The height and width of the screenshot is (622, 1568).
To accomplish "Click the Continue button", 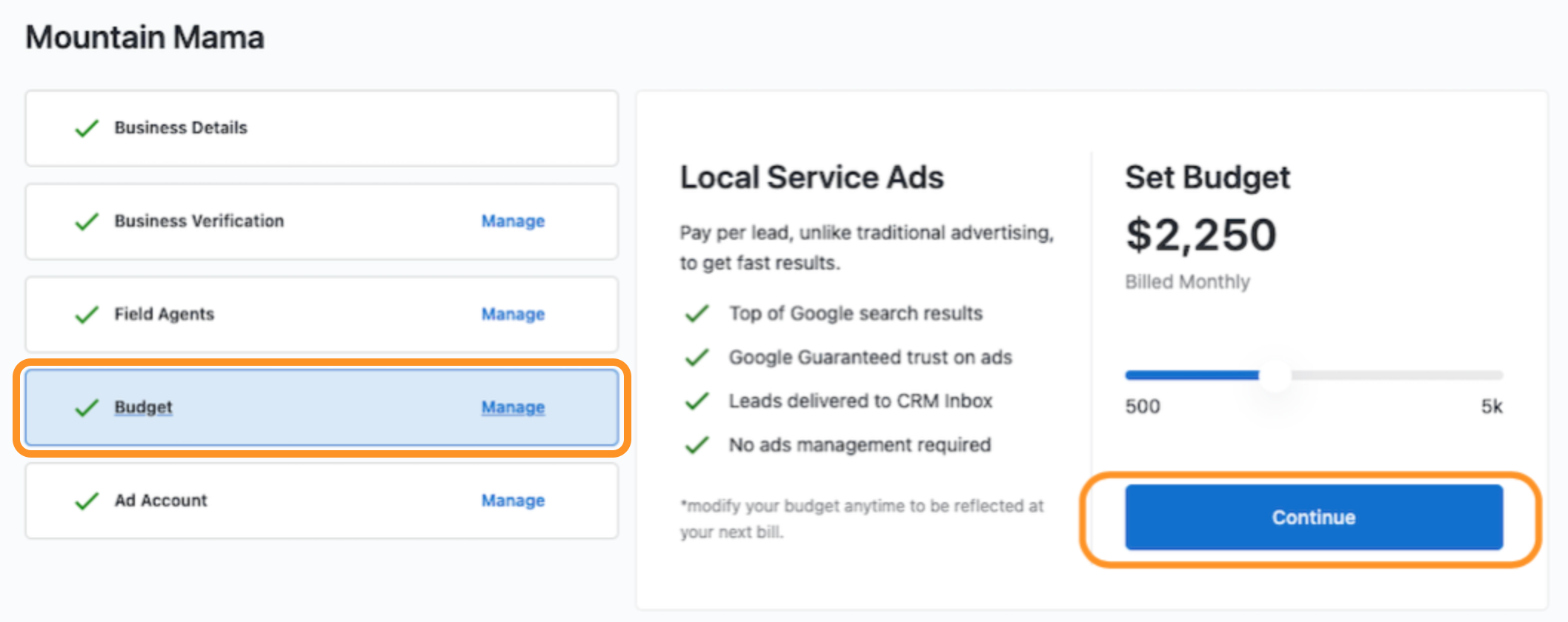I will (x=1314, y=518).
